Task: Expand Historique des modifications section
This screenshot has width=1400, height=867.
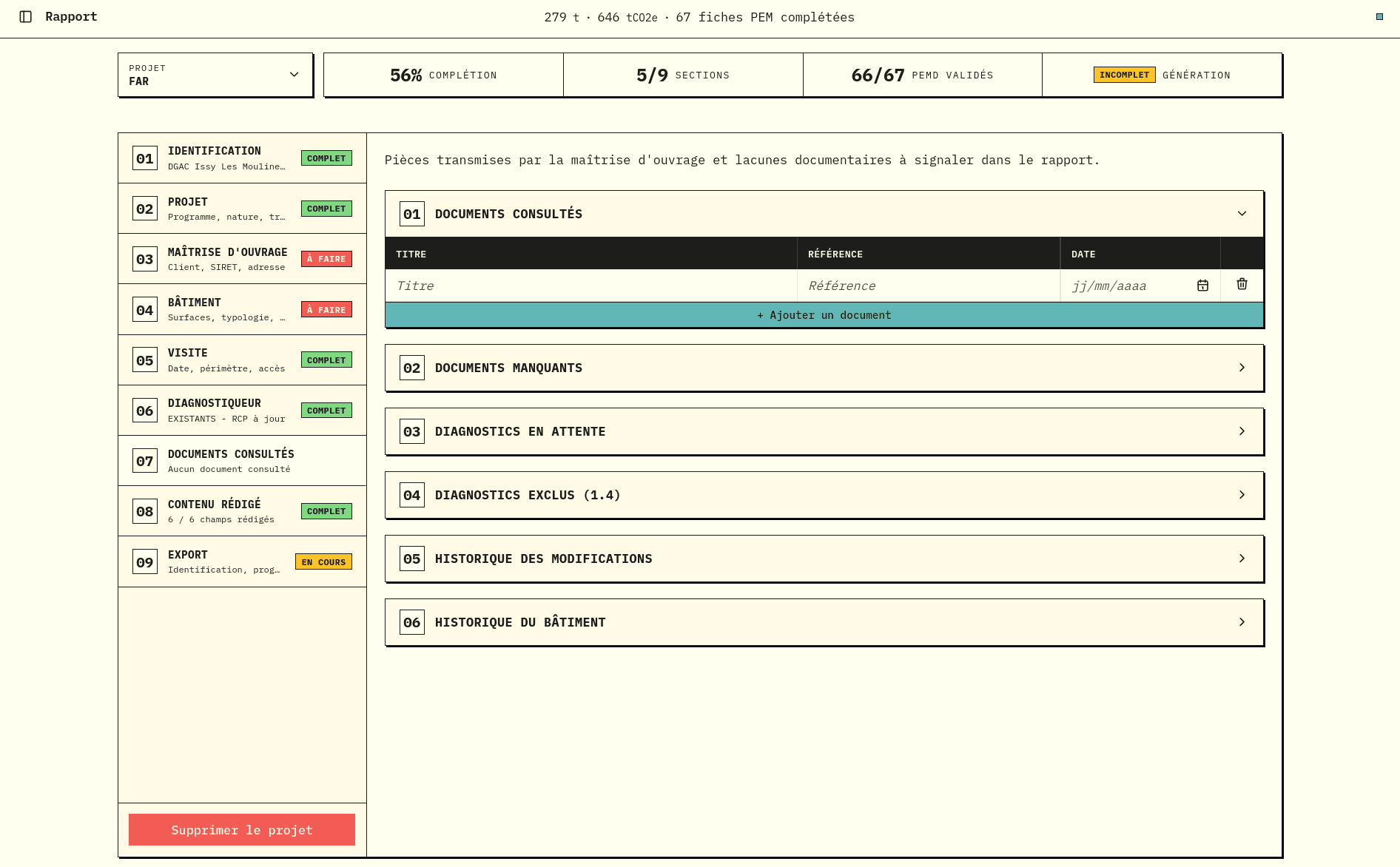Action: click(824, 559)
